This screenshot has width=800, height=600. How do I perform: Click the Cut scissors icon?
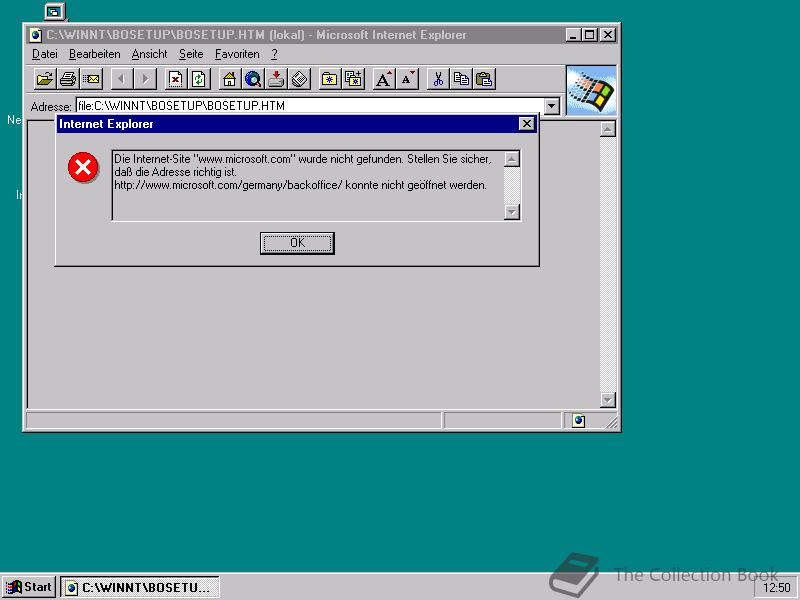(438, 79)
